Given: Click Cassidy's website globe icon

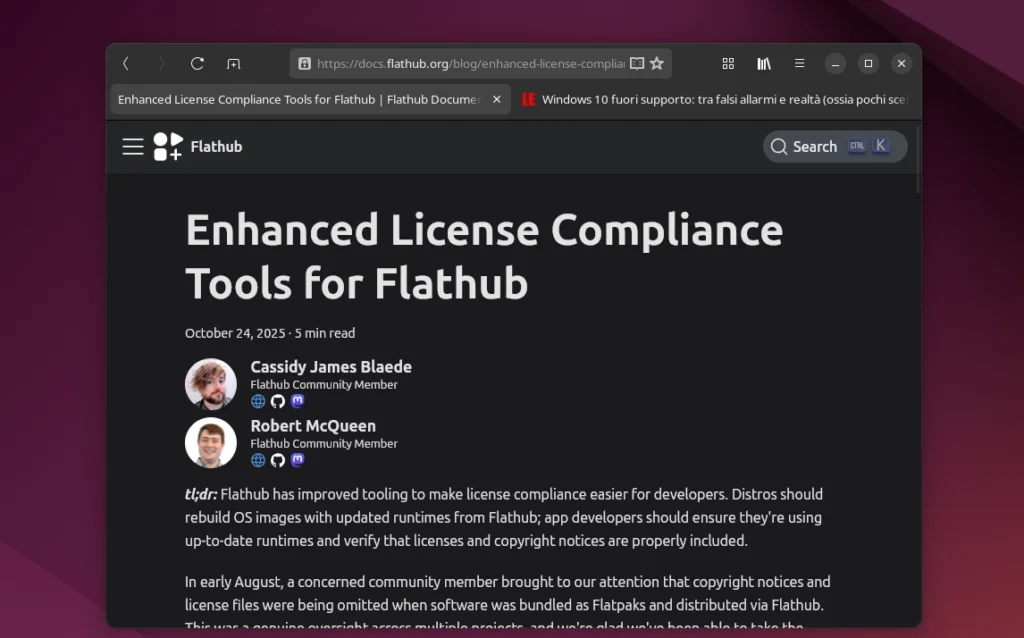Looking at the screenshot, I should (x=258, y=401).
